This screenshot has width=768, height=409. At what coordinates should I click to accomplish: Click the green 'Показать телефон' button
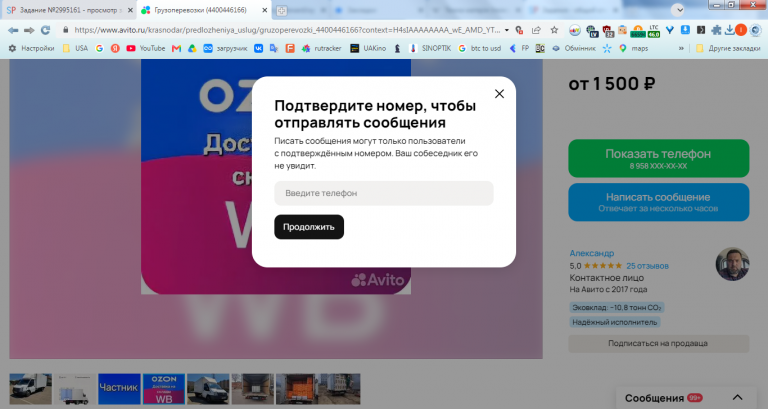[658, 158]
